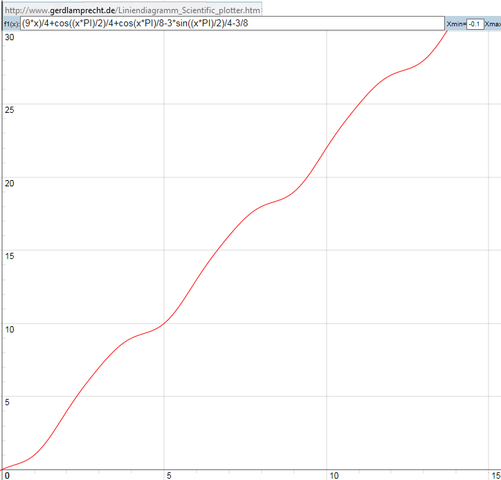Click the Xmin label beside the formula field
This screenshot has height=480, width=501.
tap(456, 24)
